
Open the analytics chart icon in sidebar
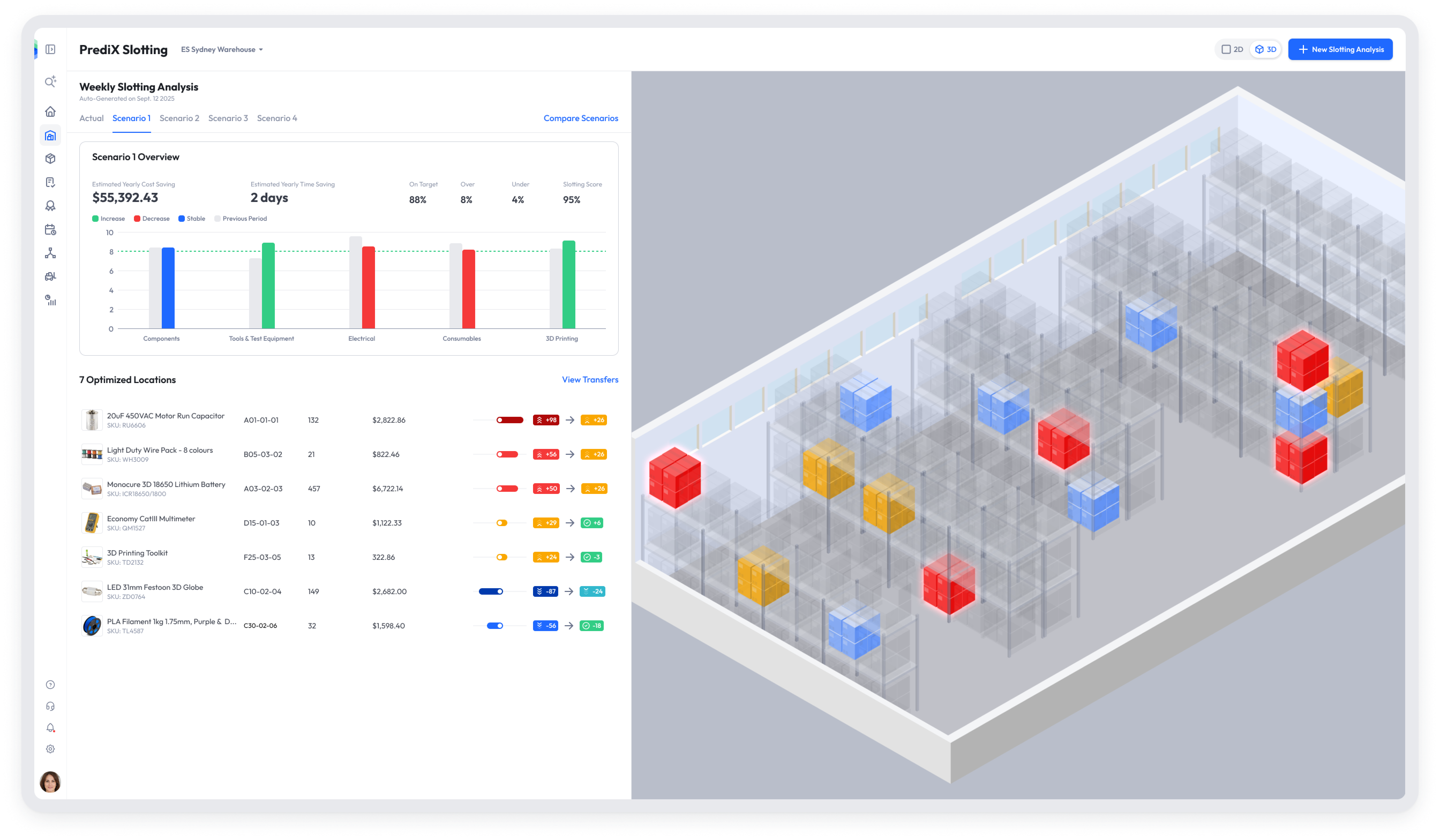point(50,301)
